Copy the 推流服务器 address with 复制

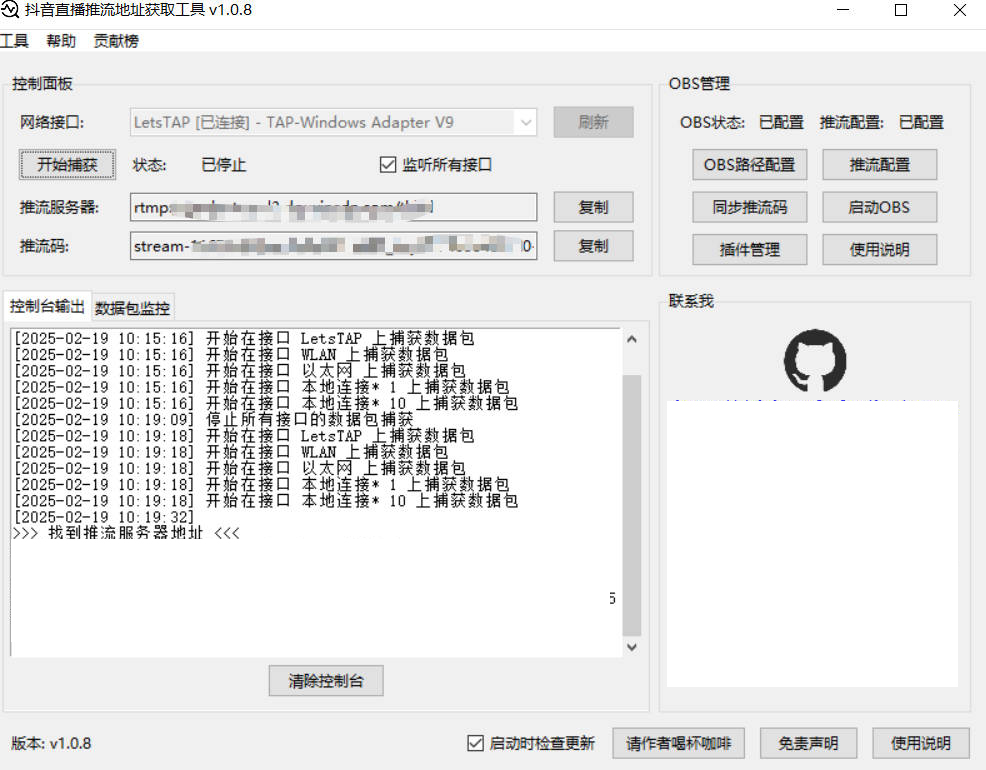point(593,207)
